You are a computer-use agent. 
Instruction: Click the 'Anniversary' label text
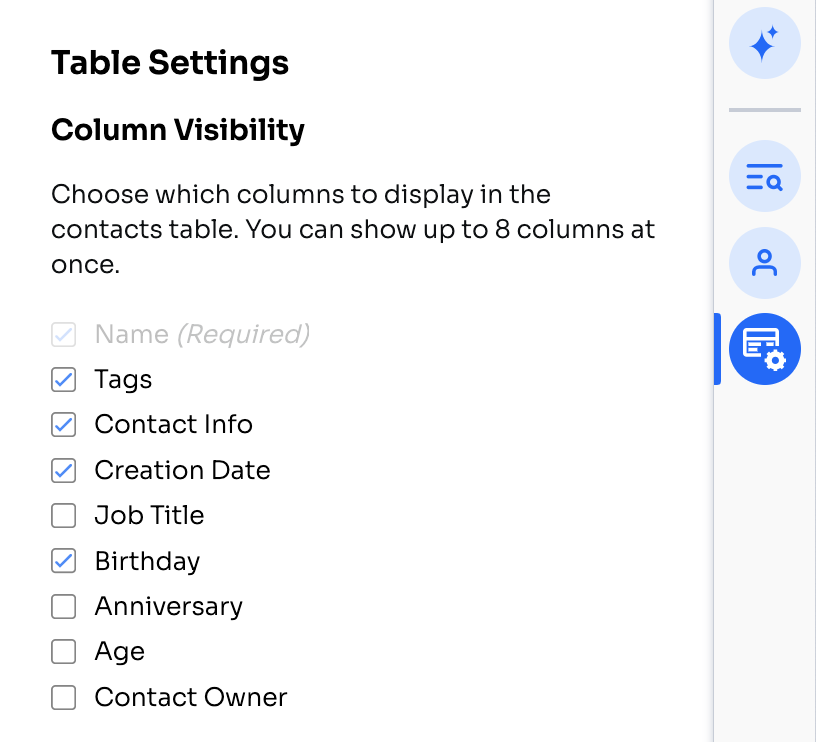(x=169, y=607)
